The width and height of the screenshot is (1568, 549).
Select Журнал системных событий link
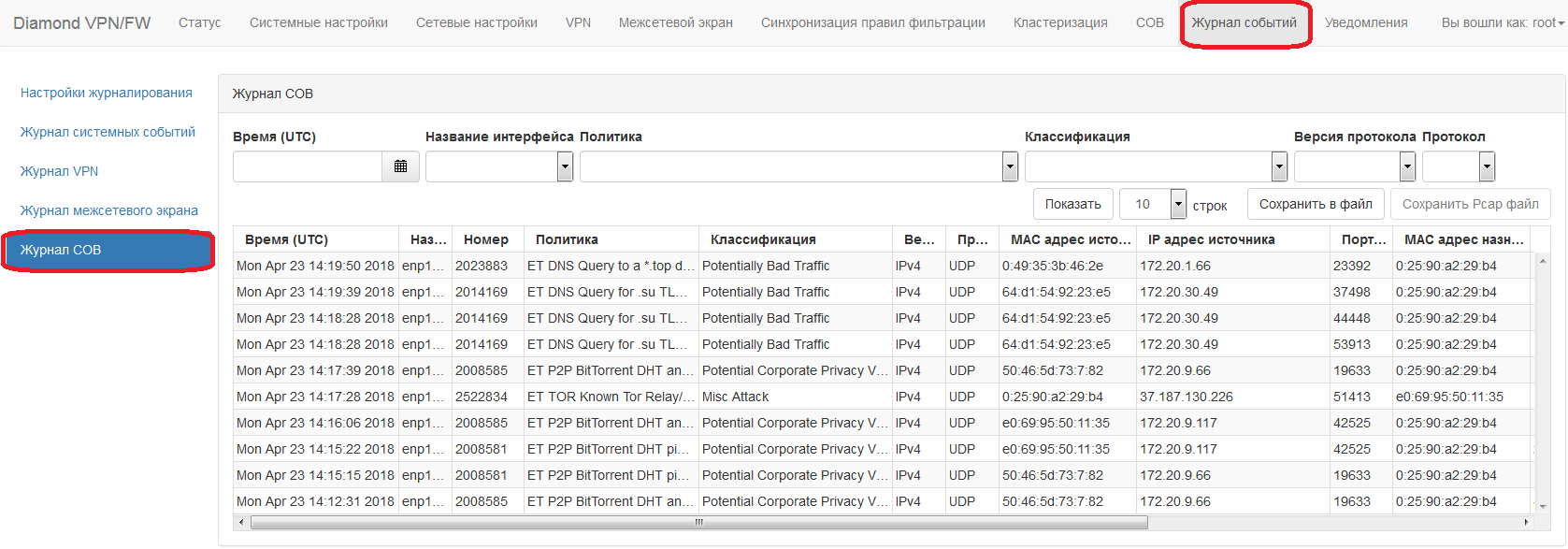click(x=108, y=132)
